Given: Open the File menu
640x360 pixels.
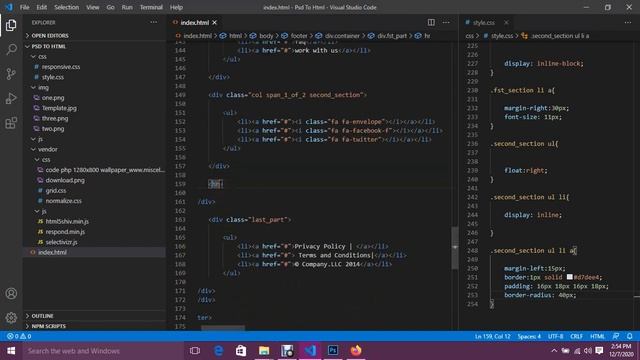Looking at the screenshot, I should point(24,7).
